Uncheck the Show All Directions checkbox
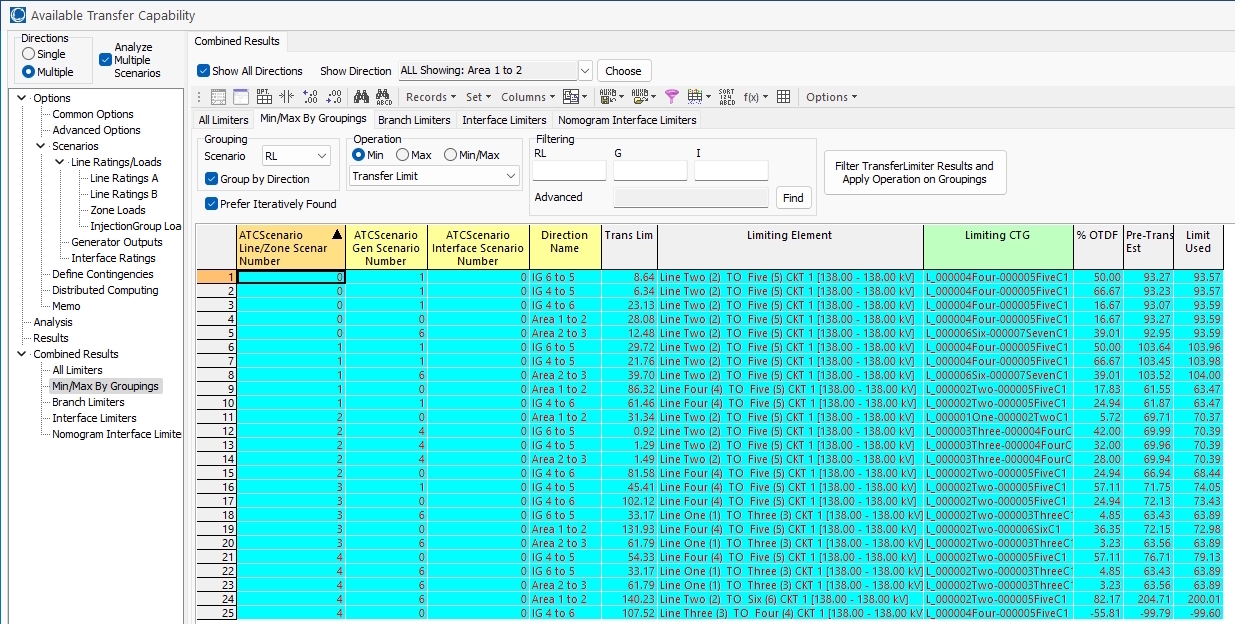Image resolution: width=1235 pixels, height=624 pixels. (x=204, y=71)
